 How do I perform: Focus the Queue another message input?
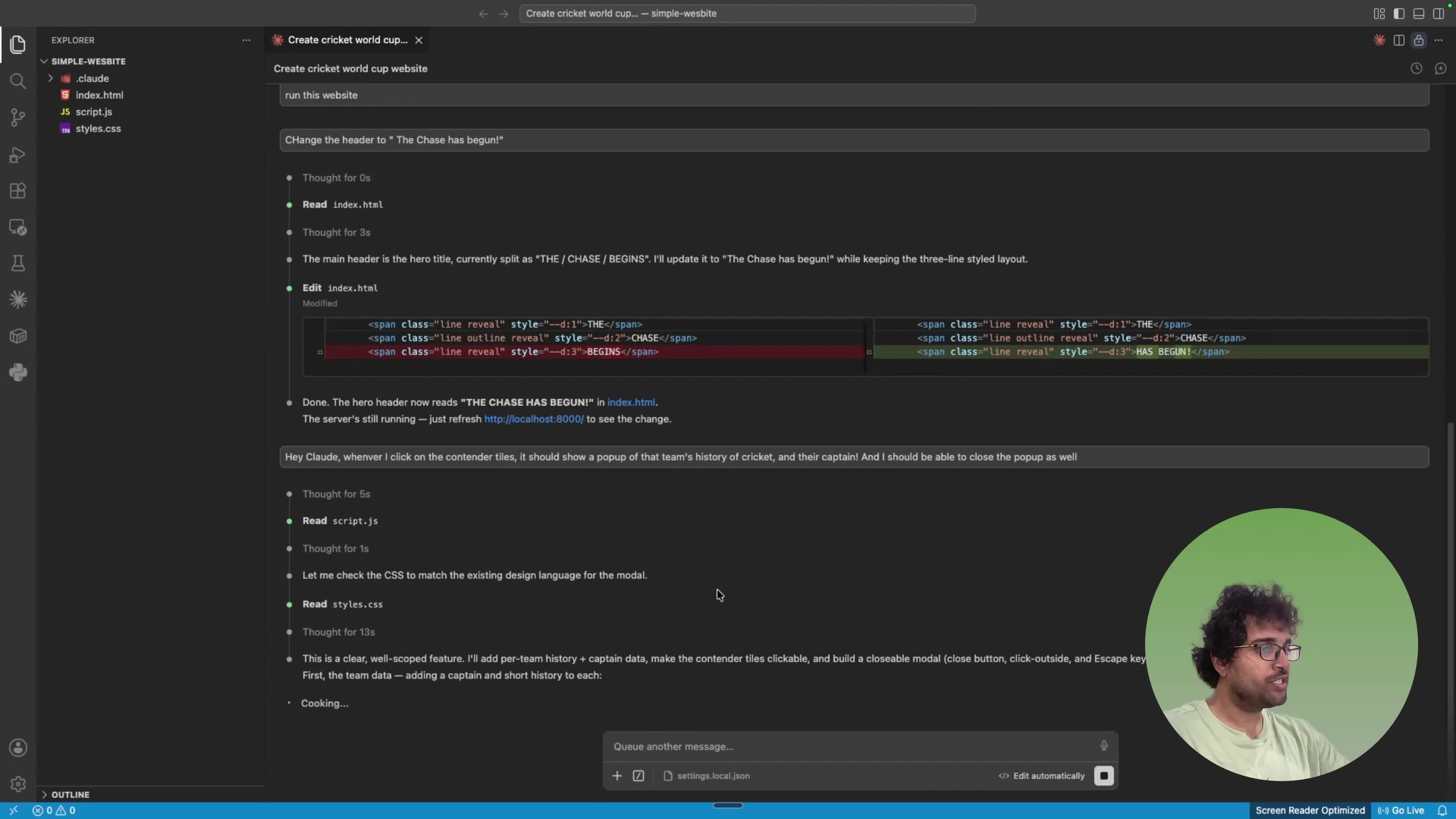tap(854, 746)
